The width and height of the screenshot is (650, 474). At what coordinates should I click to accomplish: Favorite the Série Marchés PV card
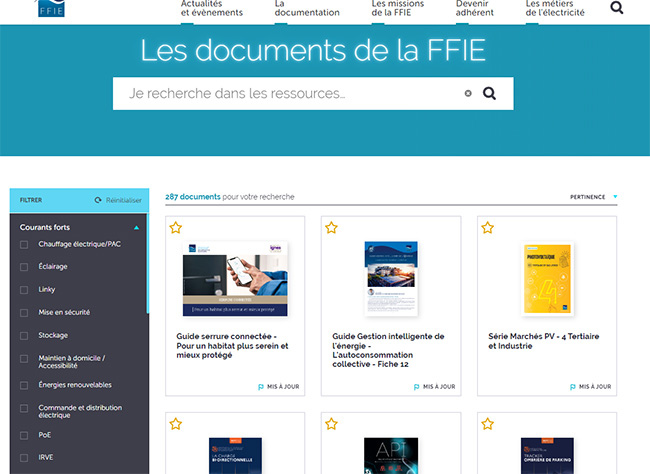point(488,228)
